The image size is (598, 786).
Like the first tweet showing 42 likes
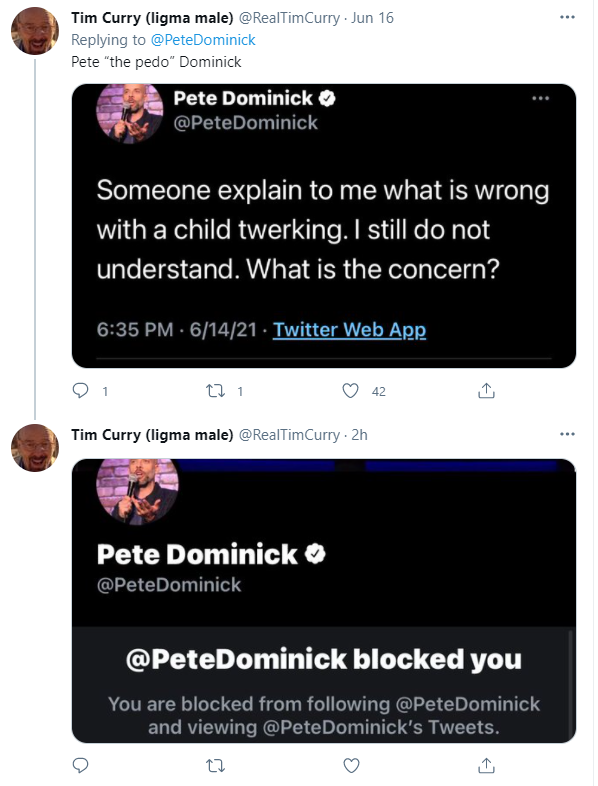350,390
